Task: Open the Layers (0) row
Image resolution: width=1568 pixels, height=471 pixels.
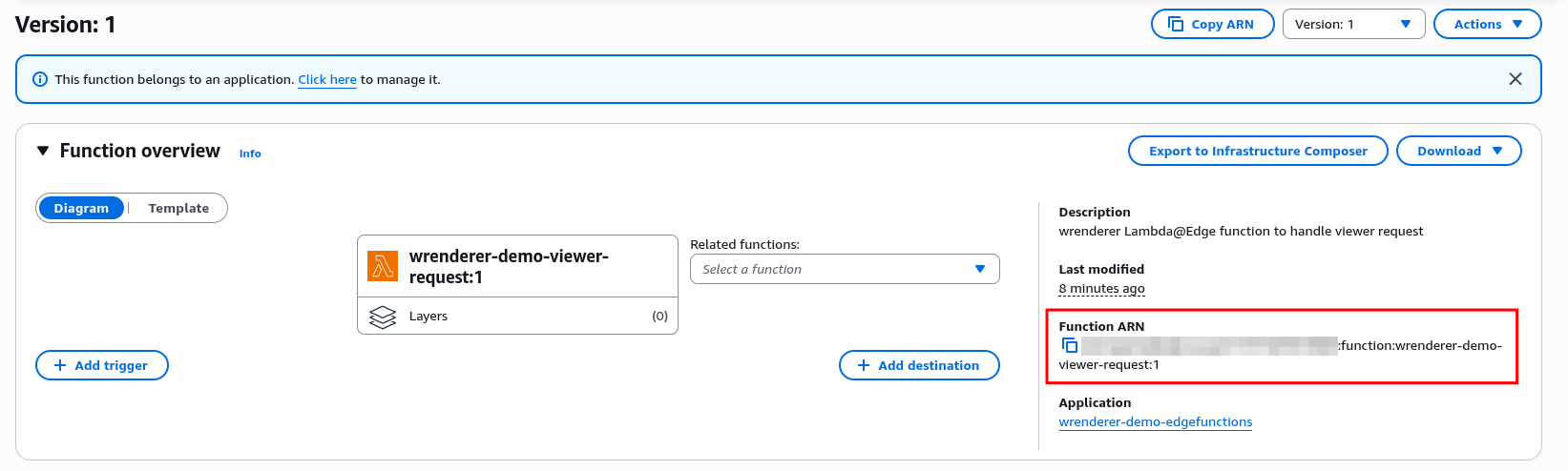Action: [x=517, y=316]
